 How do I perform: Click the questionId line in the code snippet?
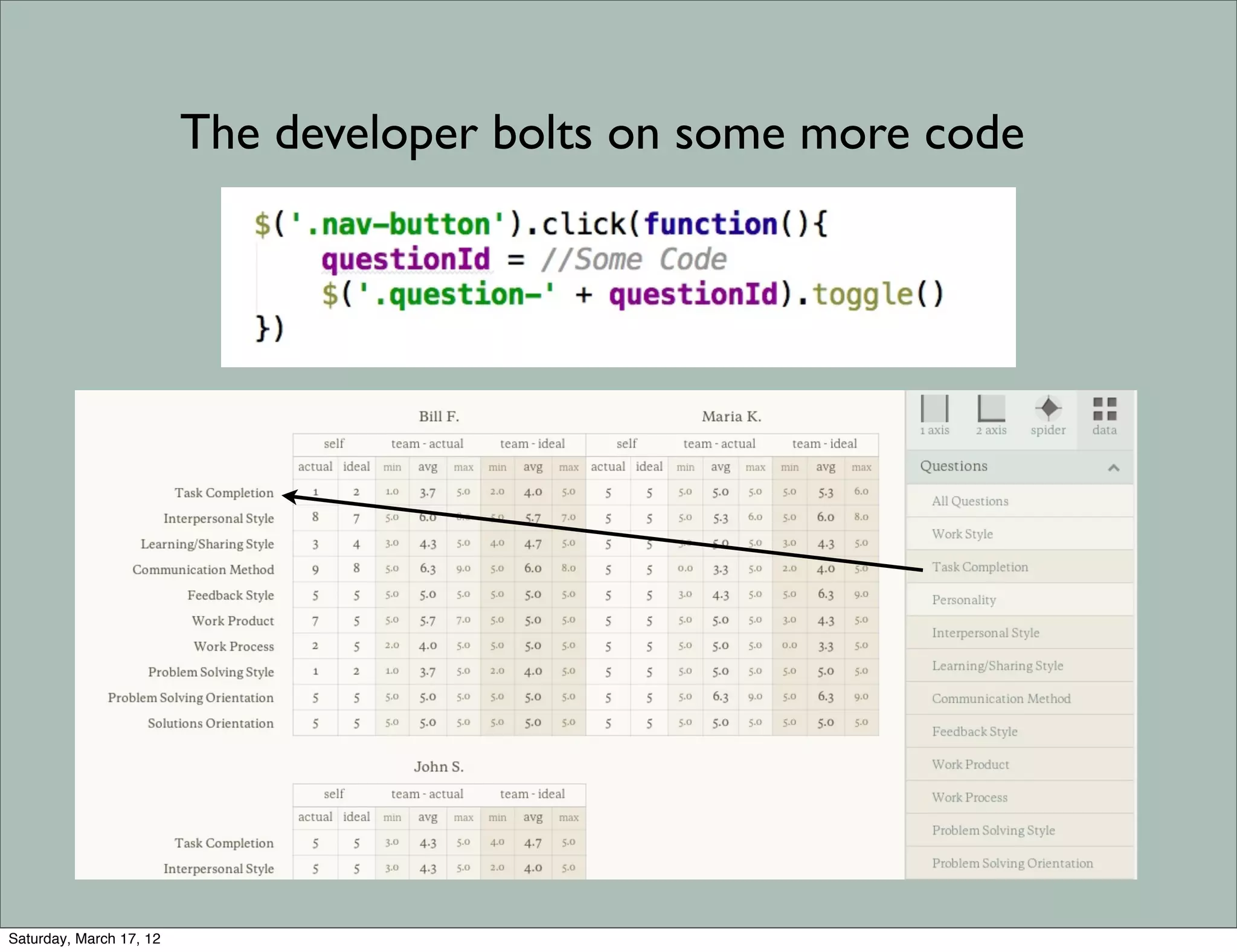(524, 260)
